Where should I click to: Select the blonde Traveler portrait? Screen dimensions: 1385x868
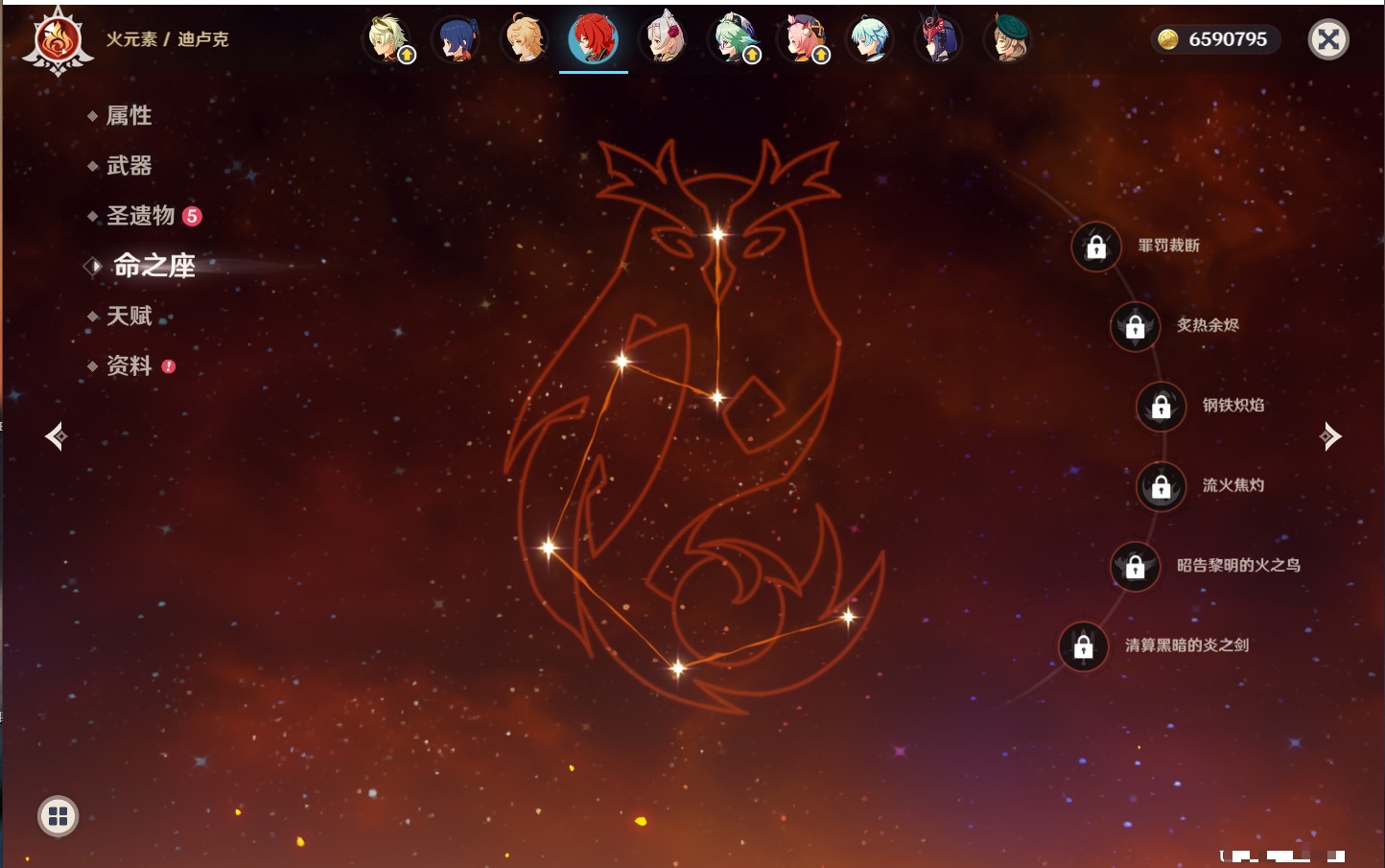526,39
